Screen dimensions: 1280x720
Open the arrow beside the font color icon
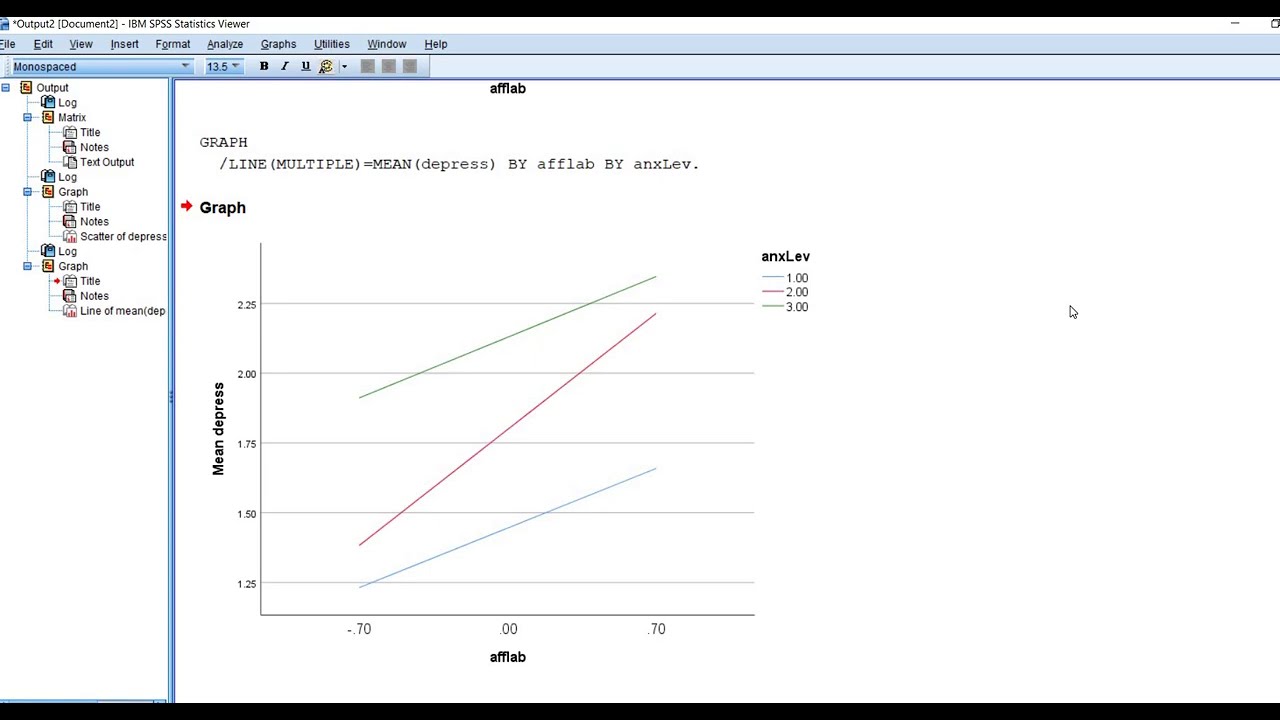(344, 67)
